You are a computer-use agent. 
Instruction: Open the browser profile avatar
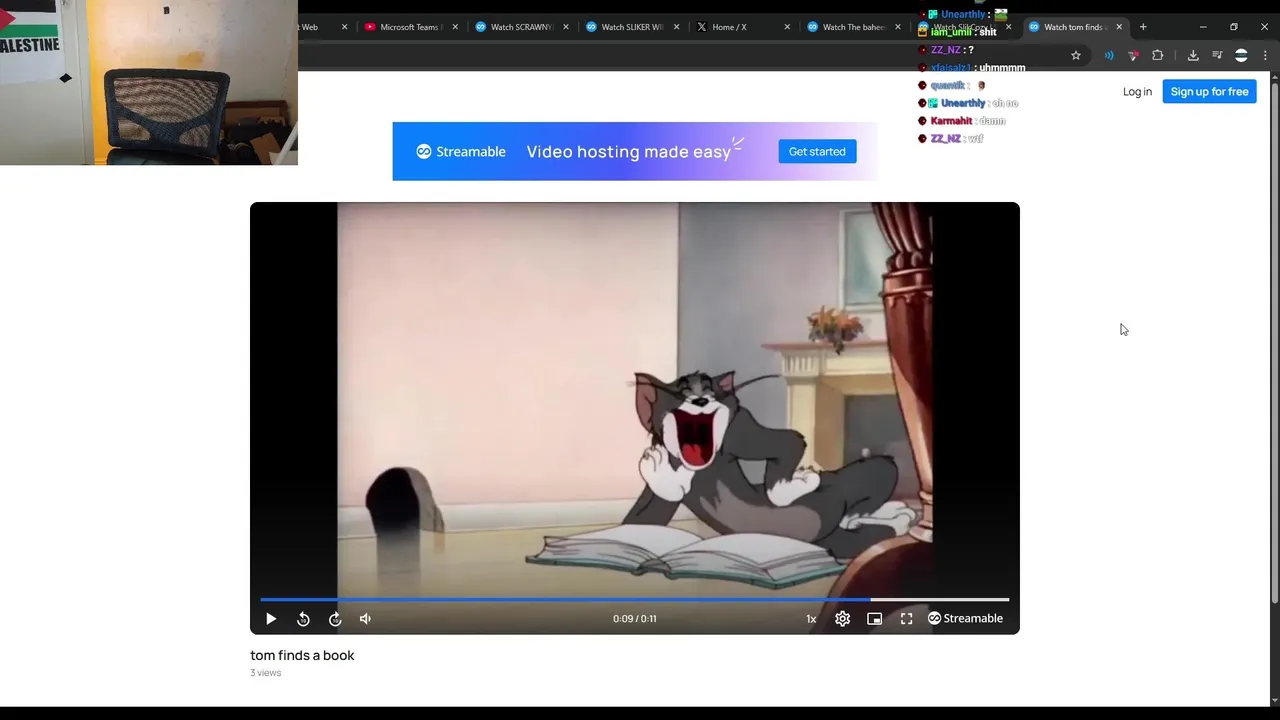[x=1241, y=56]
